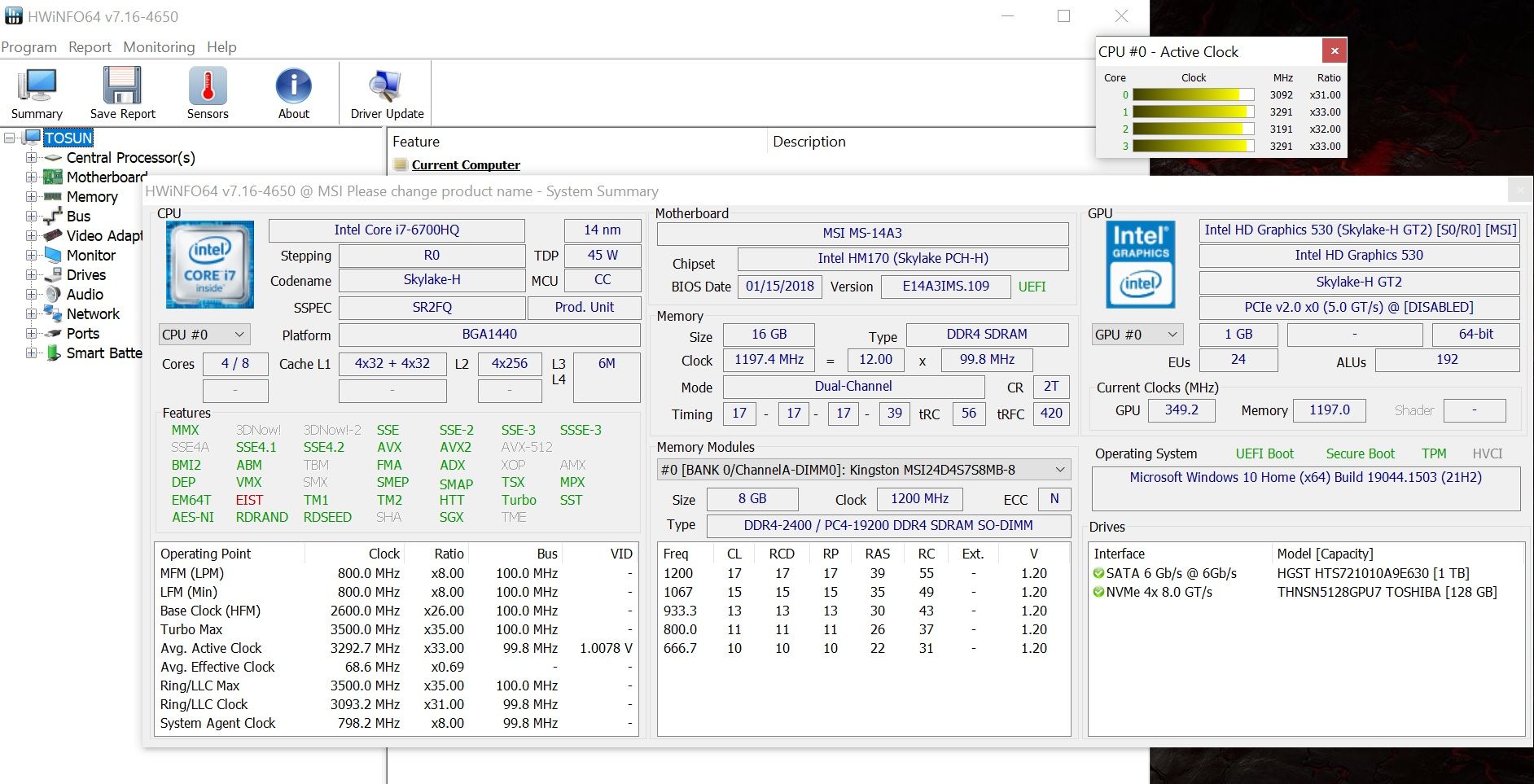This screenshot has height=784, width=1534.
Task: Expand the Drives tree node
Action: point(31,275)
